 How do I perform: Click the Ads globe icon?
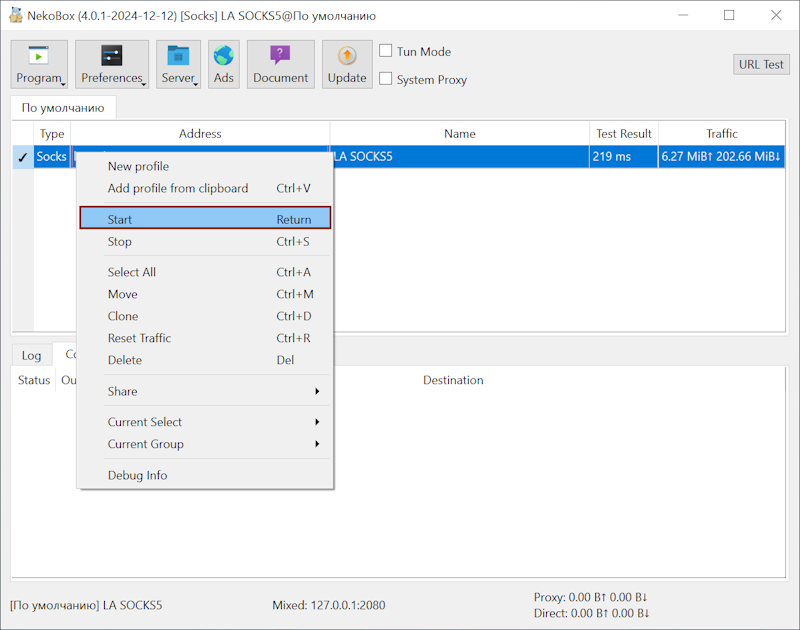coord(223,57)
